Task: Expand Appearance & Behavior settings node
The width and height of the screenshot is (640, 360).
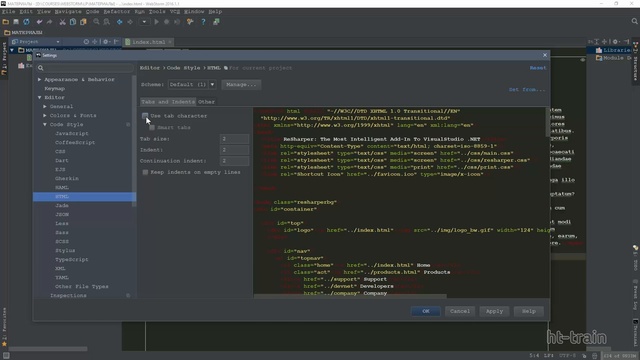Action: click(x=40, y=80)
